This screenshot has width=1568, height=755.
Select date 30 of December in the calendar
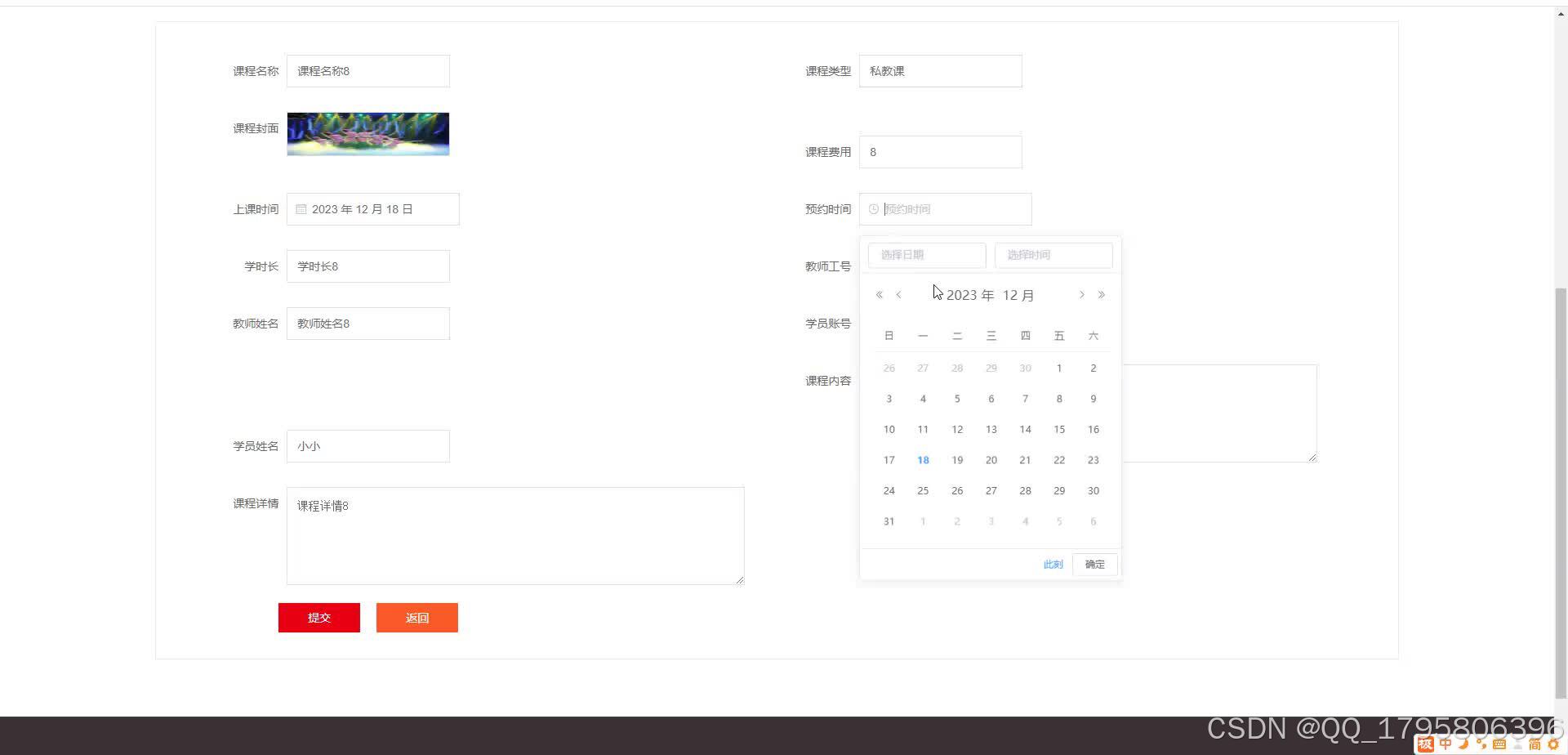(x=1094, y=491)
